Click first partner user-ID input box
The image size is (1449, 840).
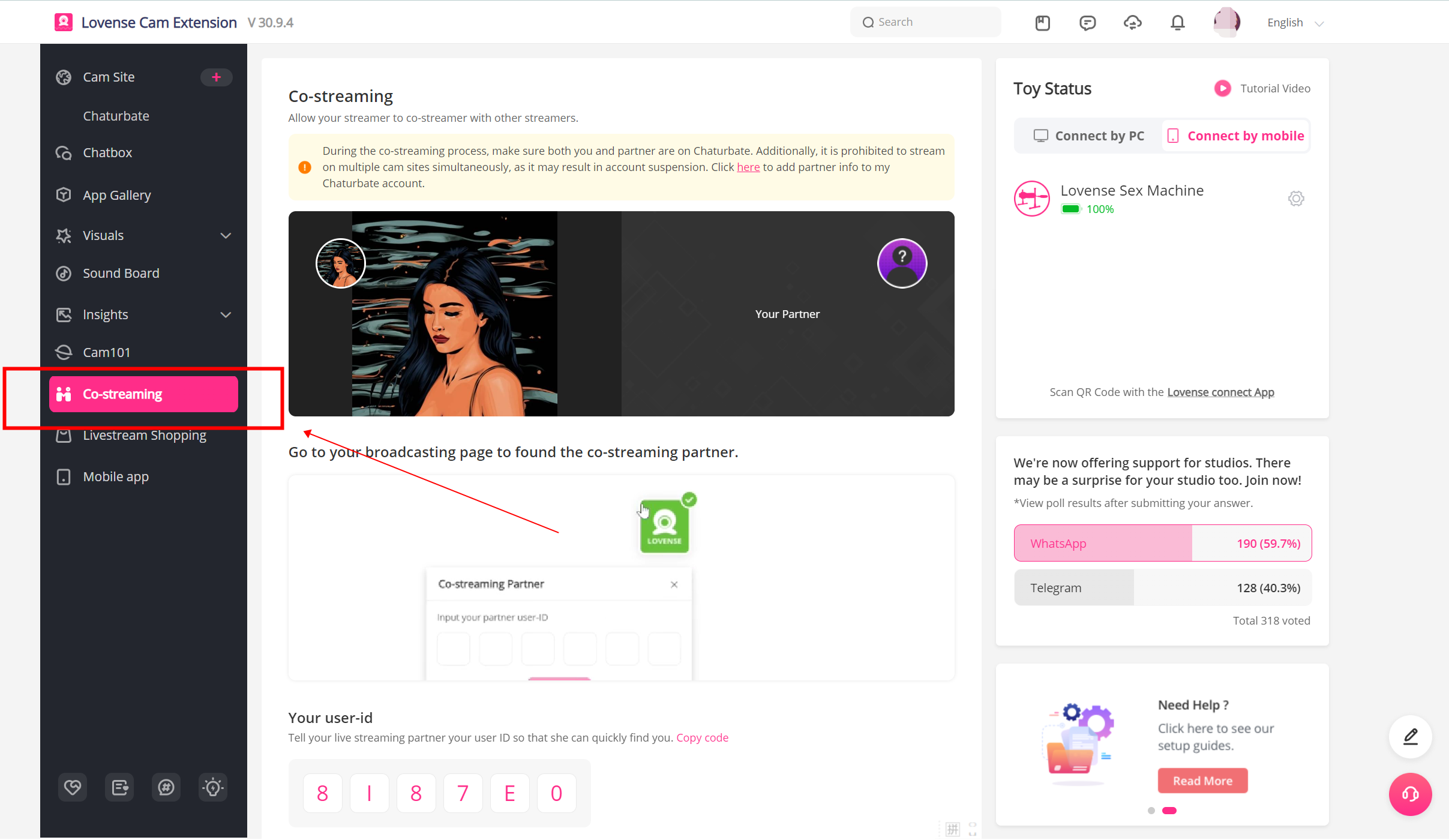pos(453,649)
